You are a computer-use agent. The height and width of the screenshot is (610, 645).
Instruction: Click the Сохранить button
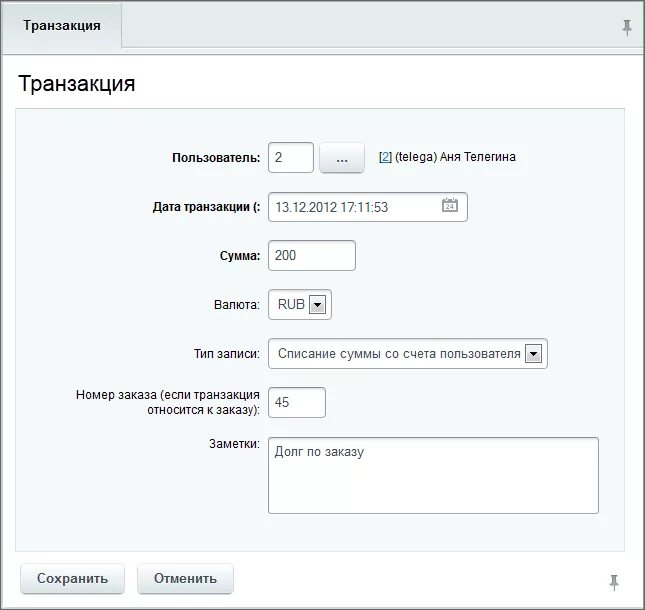click(x=72, y=578)
